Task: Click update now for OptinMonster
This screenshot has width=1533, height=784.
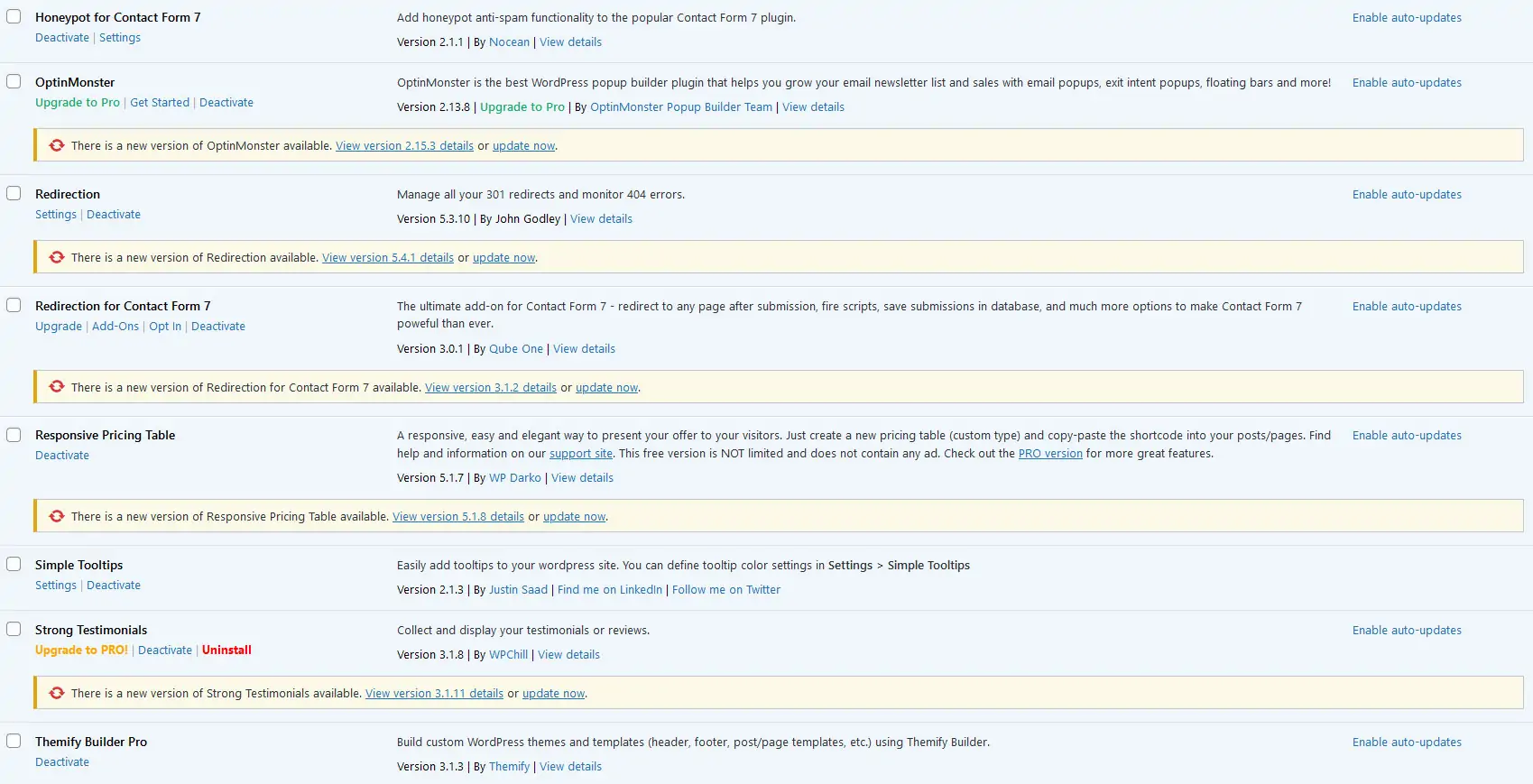Action: point(523,146)
